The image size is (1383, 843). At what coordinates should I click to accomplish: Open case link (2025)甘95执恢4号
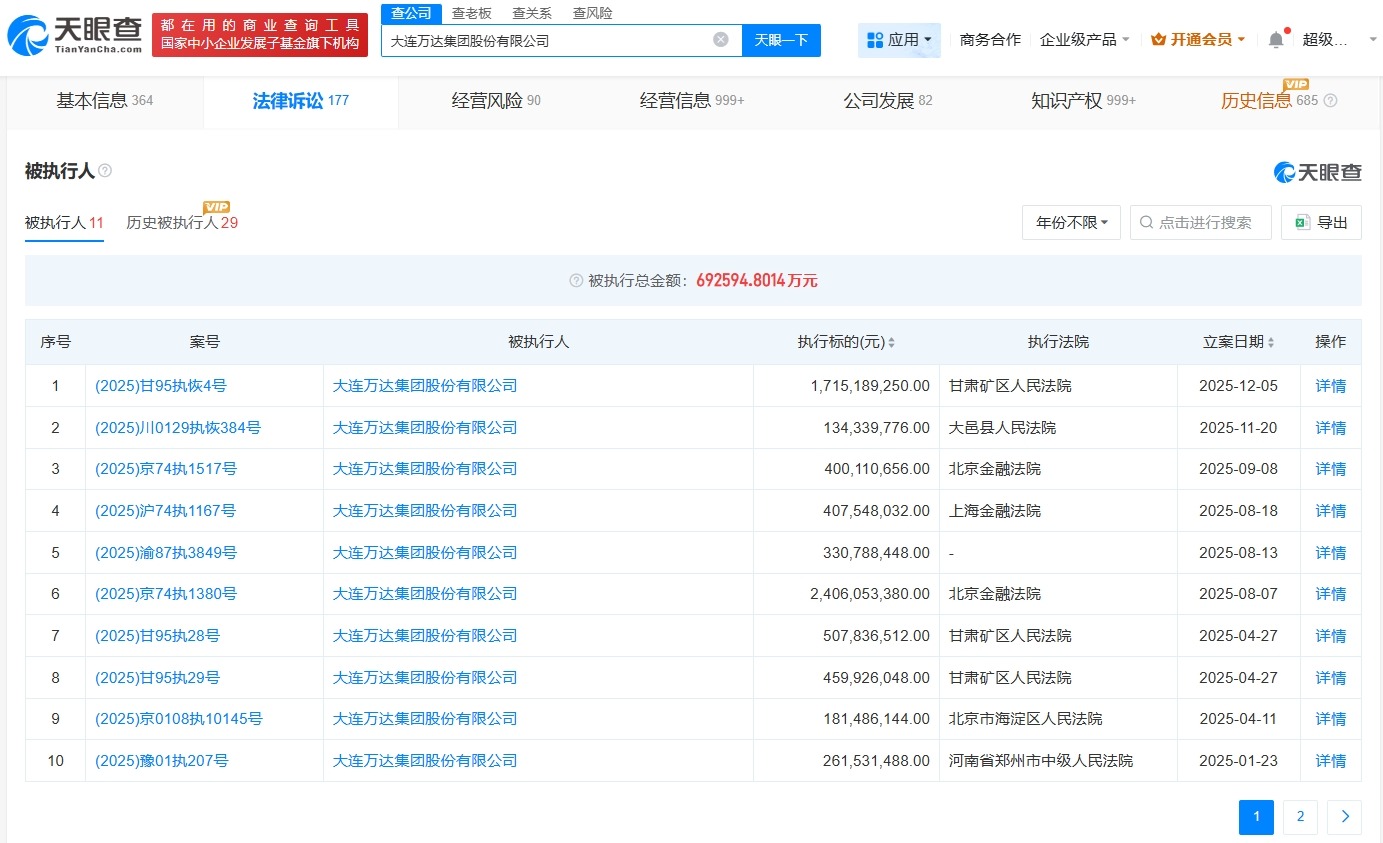click(x=161, y=385)
